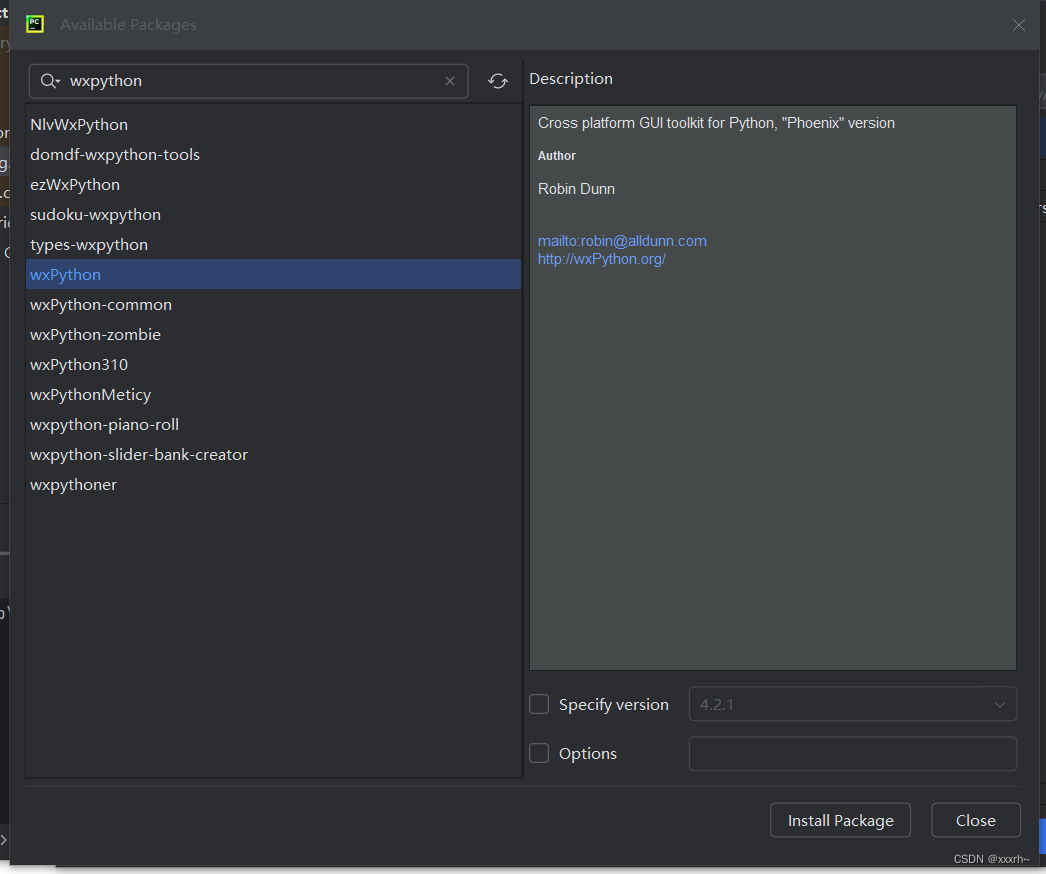The image size is (1046, 874).
Task: Select the wxPython-common package
Action: point(100,304)
